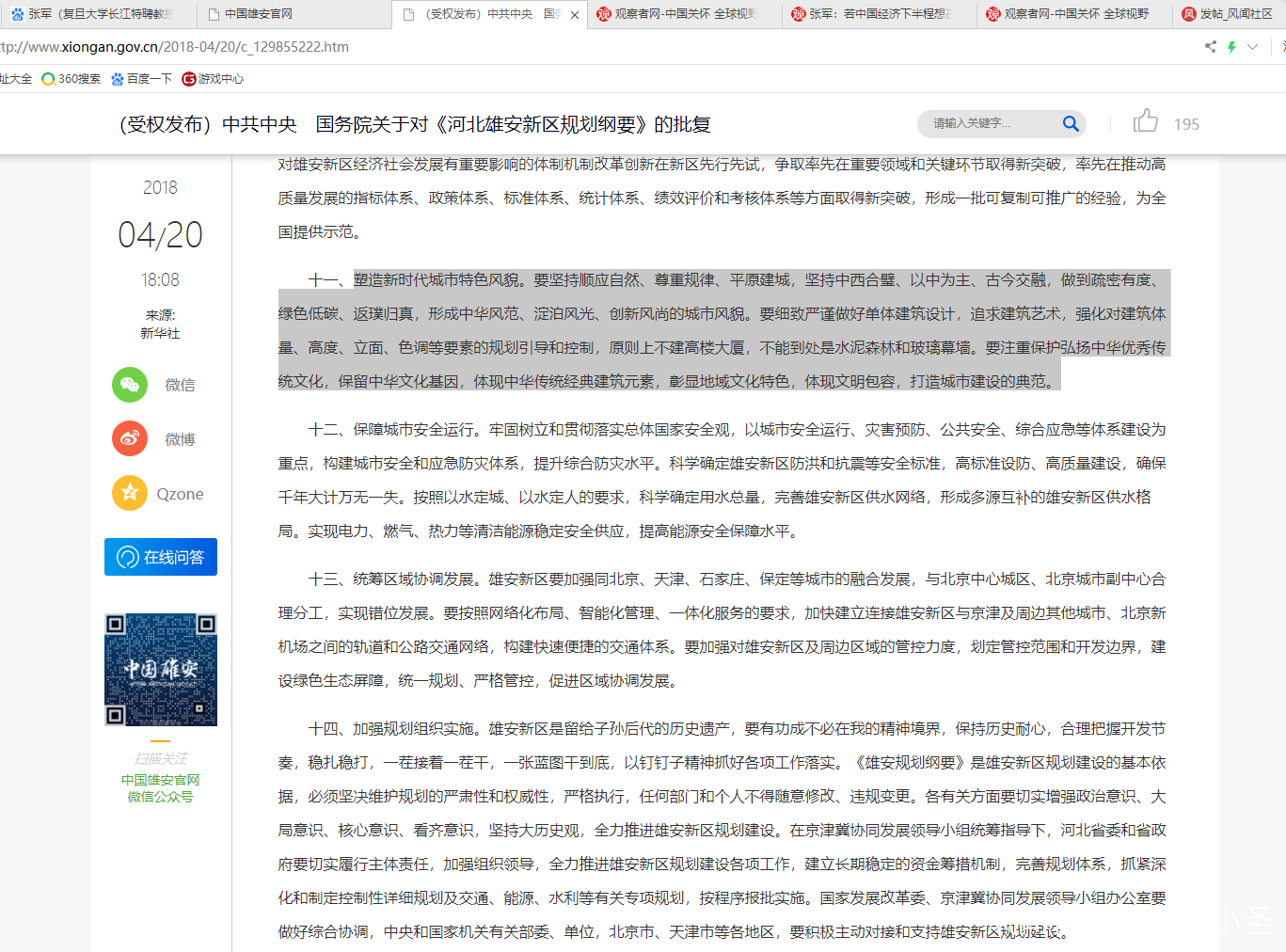
Task: Click the source label 新华社
Action: point(160,333)
